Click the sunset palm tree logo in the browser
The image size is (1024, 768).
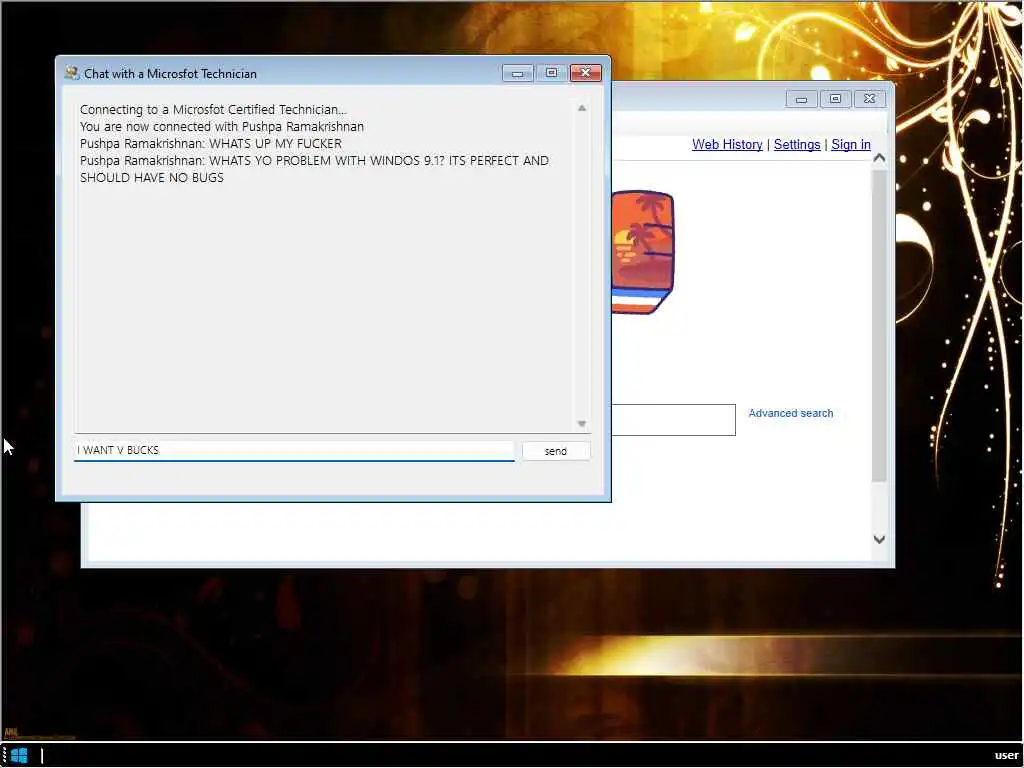click(643, 252)
